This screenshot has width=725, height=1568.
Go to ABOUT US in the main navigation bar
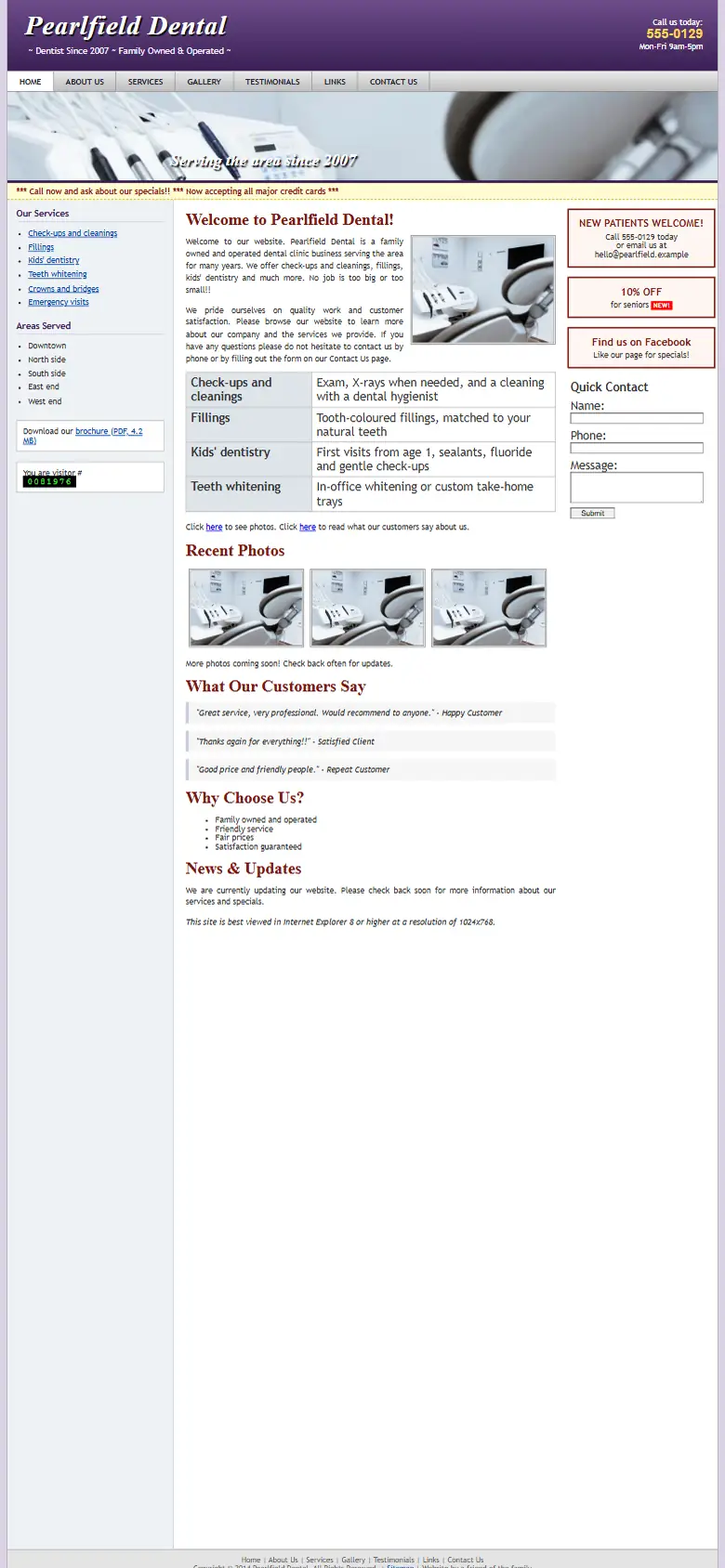coord(85,82)
